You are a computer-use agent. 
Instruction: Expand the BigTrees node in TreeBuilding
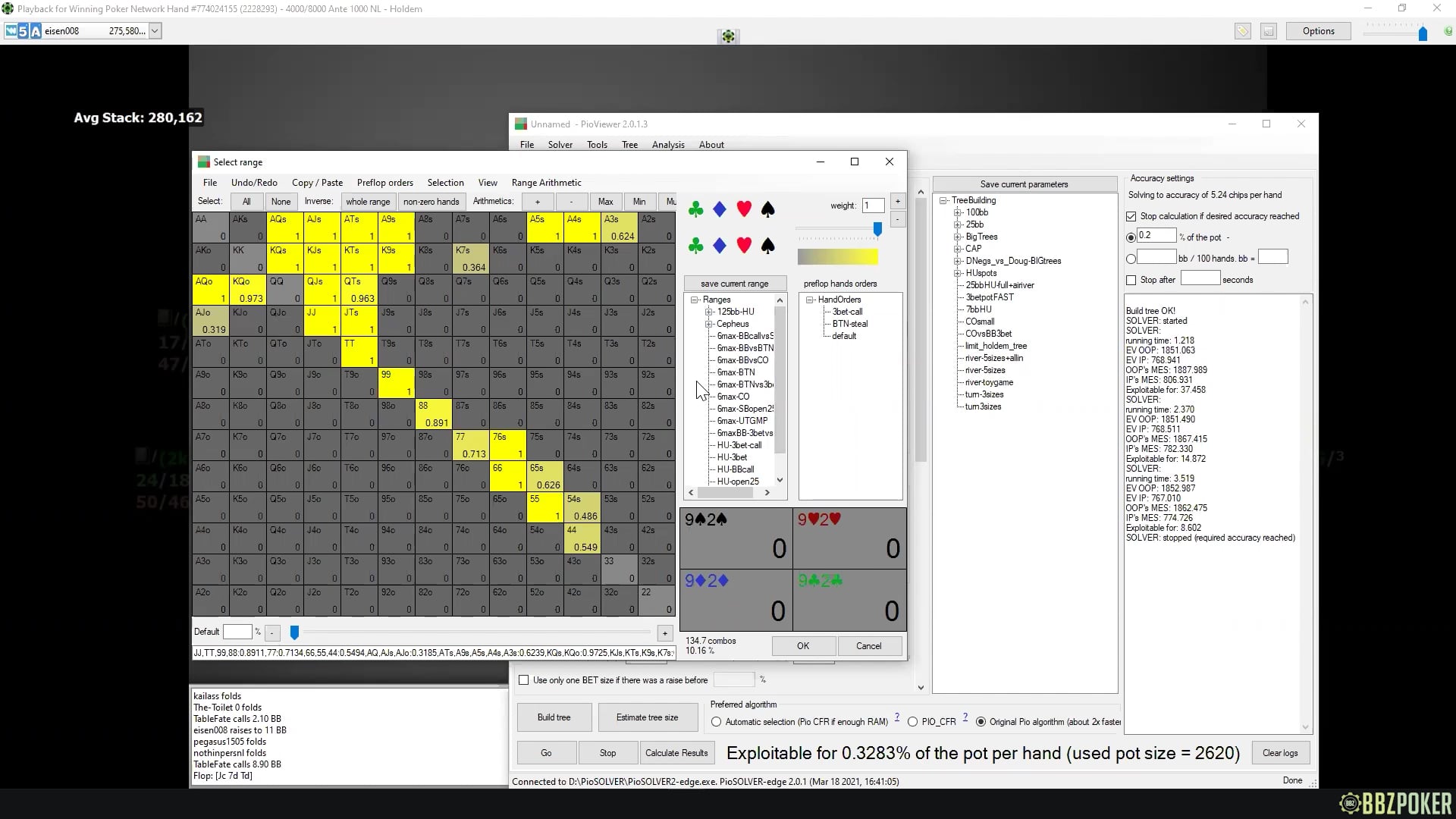tap(958, 237)
